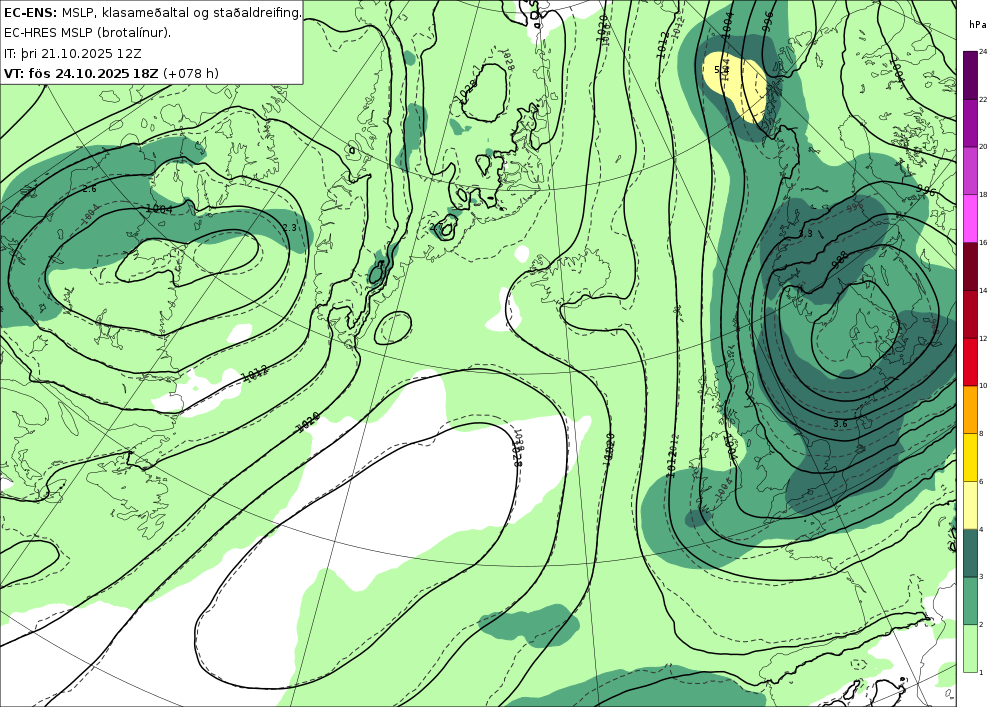Image resolution: width=1000 pixels, height=707 pixels.
Task: Click the title line starting with EC-ENS
Action: coord(152,12)
